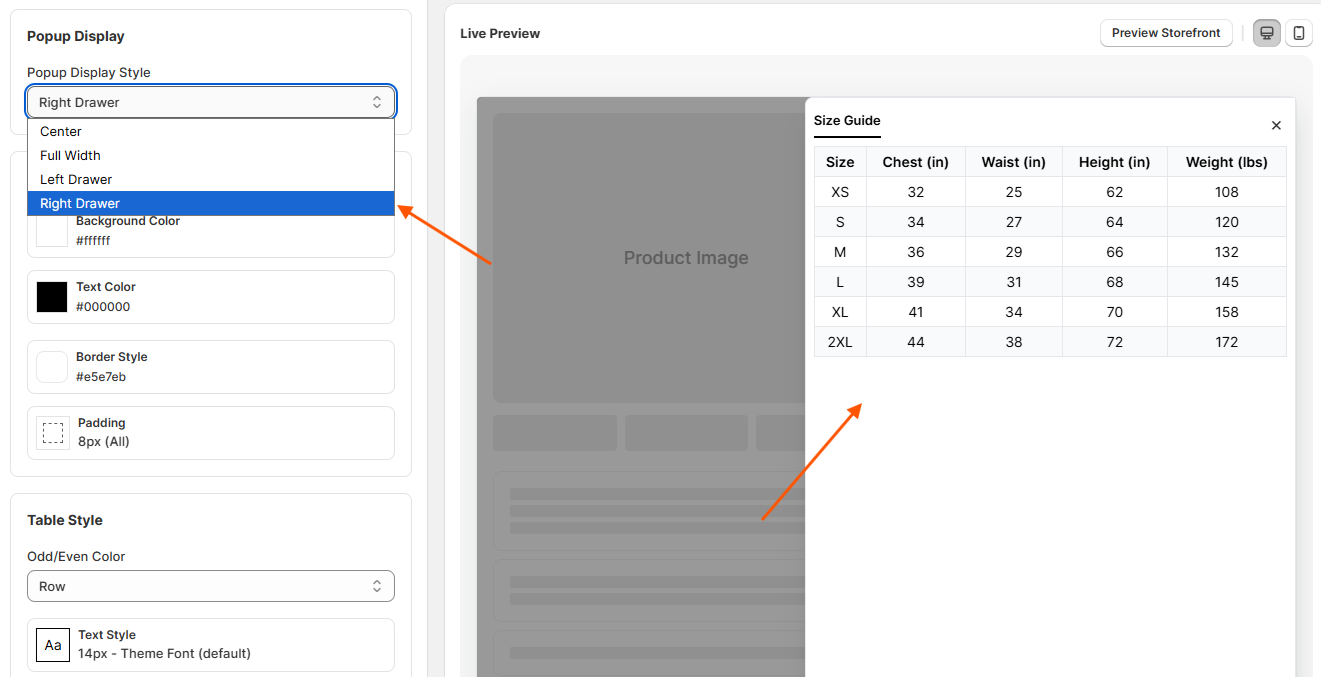Choose Left Drawer option
1321x678 pixels.
(x=211, y=179)
